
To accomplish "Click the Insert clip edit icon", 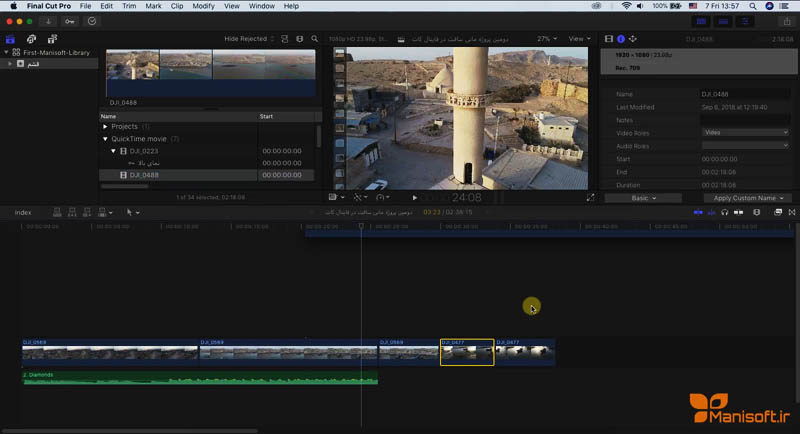I will [72, 213].
